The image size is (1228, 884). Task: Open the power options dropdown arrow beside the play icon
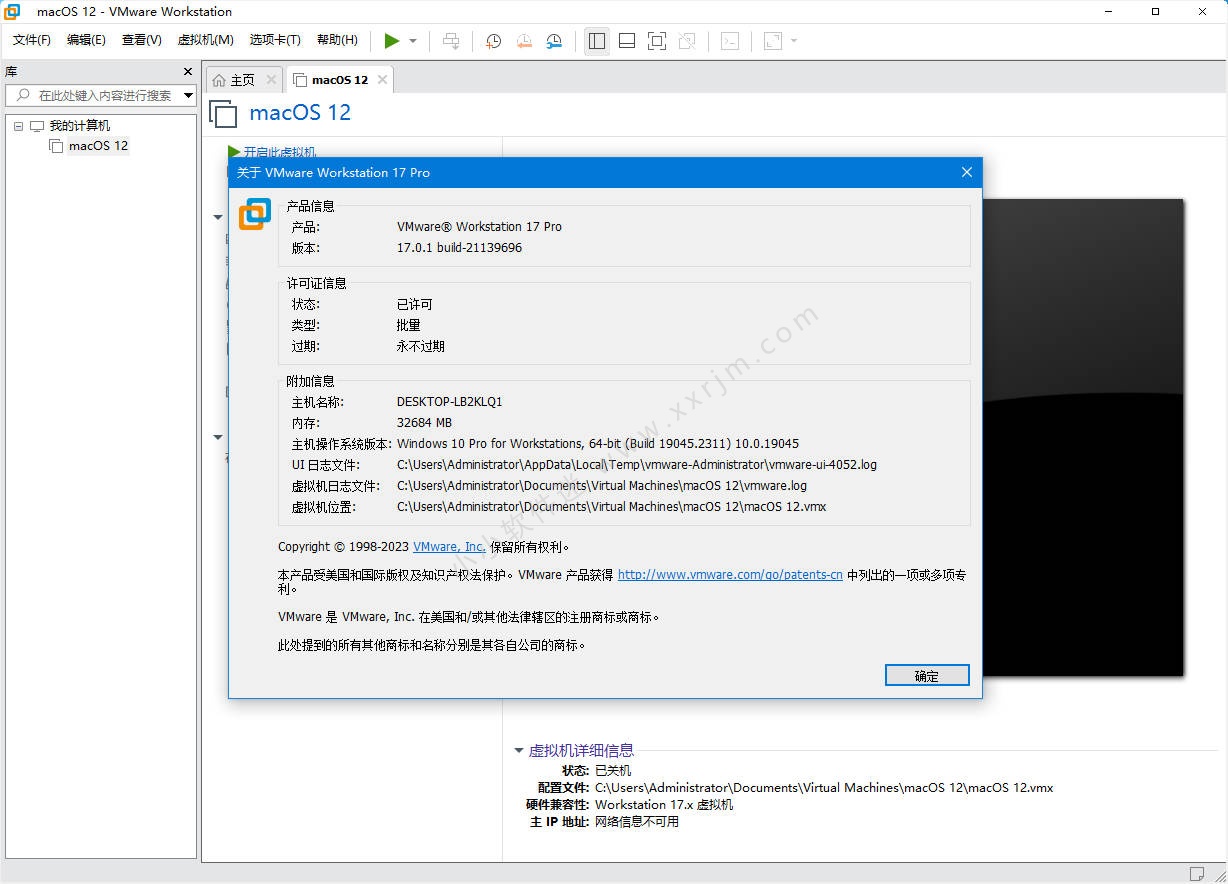[413, 41]
